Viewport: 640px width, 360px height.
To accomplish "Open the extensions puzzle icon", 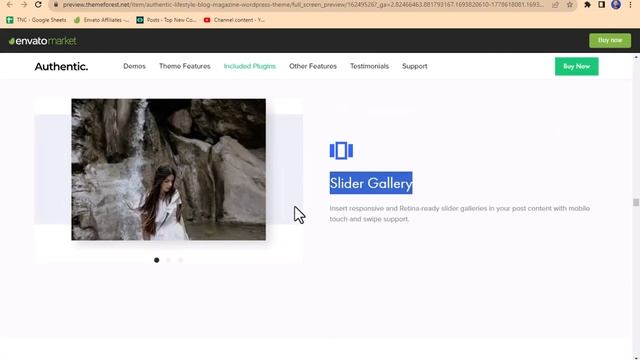I will [x=587, y=5].
